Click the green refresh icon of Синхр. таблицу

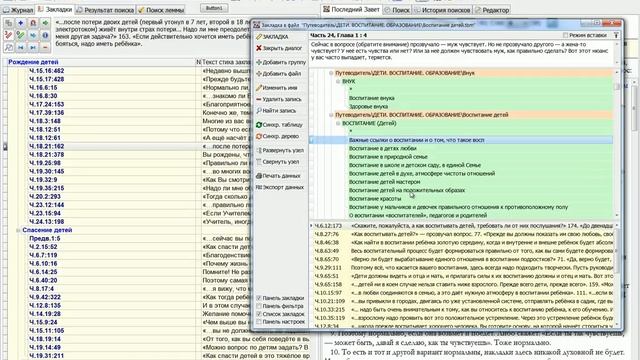(259, 125)
